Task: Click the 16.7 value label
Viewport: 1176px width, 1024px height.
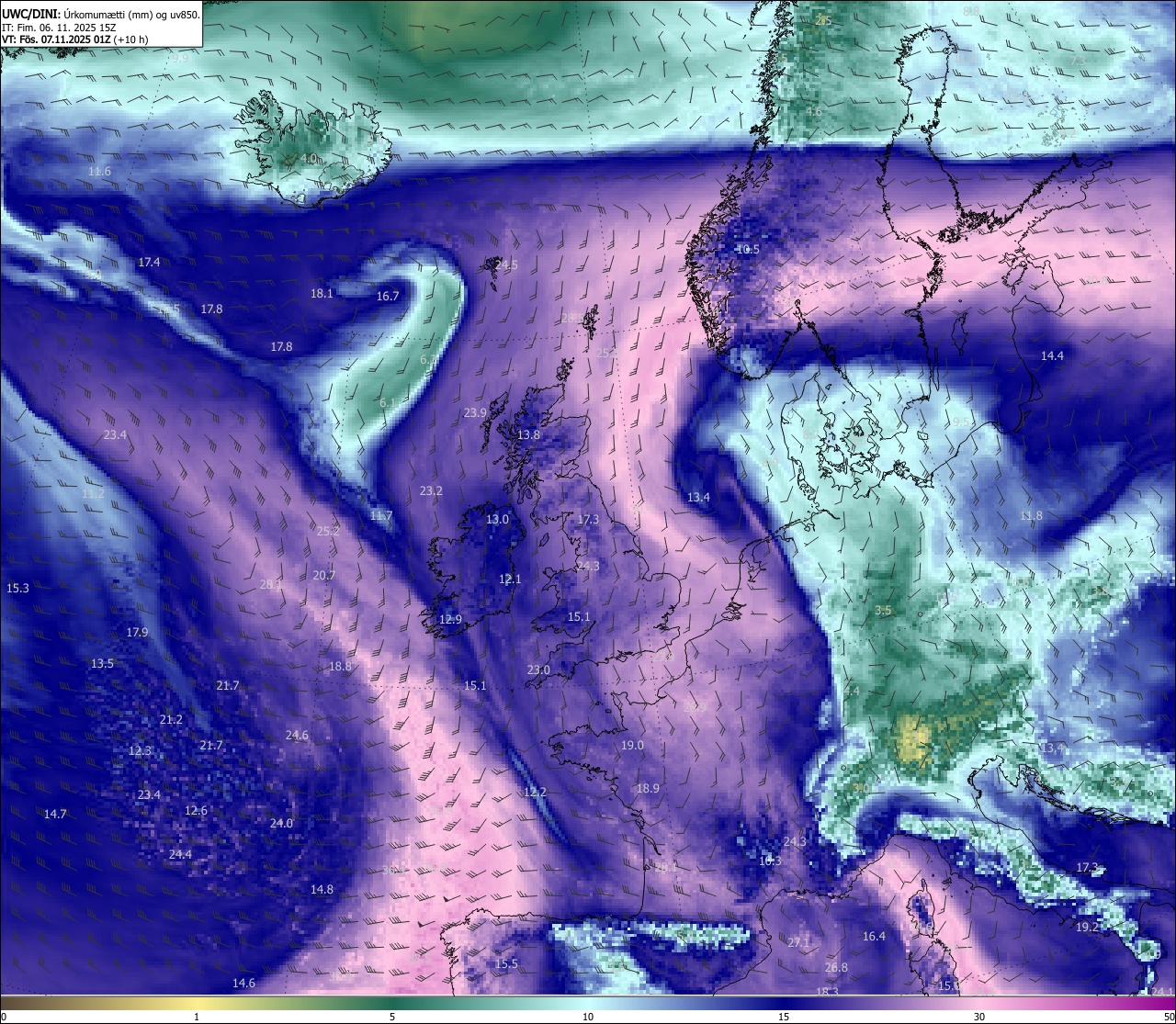Action: click(x=388, y=297)
